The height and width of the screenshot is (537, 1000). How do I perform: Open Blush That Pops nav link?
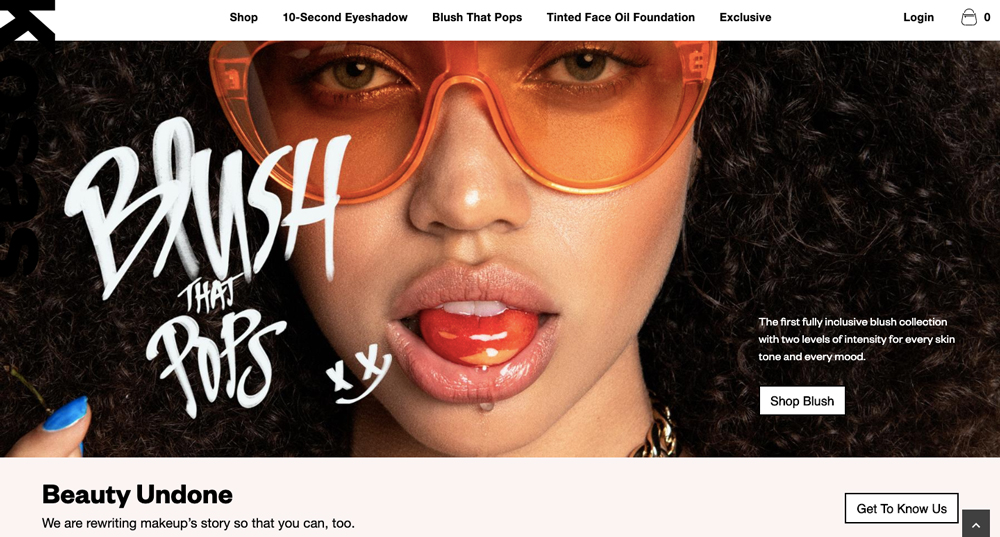click(x=477, y=17)
